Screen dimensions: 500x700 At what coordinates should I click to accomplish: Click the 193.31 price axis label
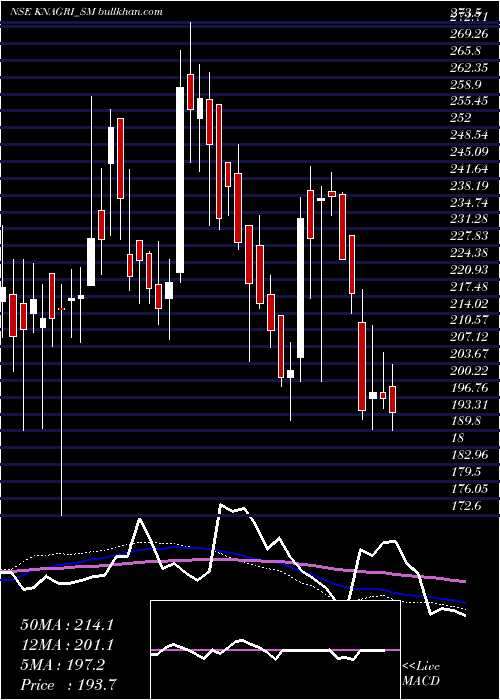pos(468,405)
